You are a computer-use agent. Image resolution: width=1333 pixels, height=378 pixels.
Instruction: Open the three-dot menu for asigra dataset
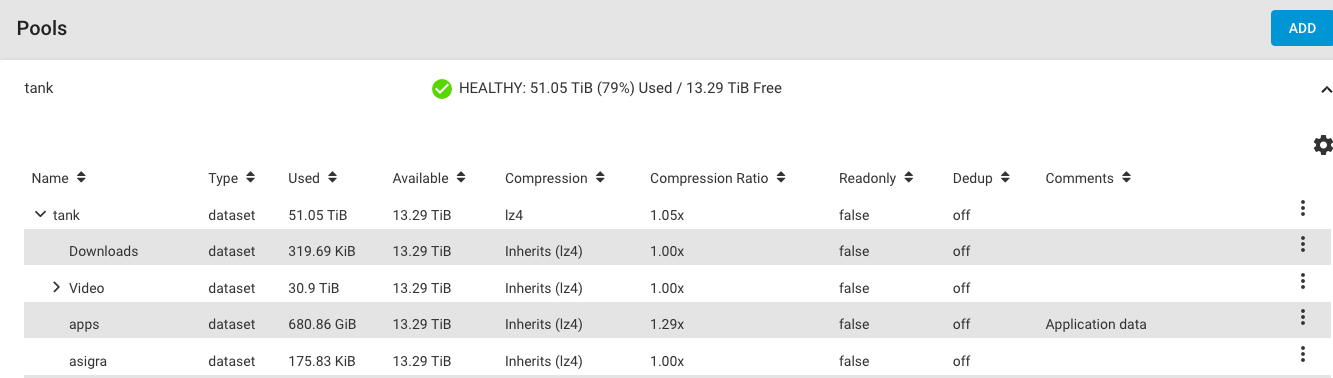1302,354
